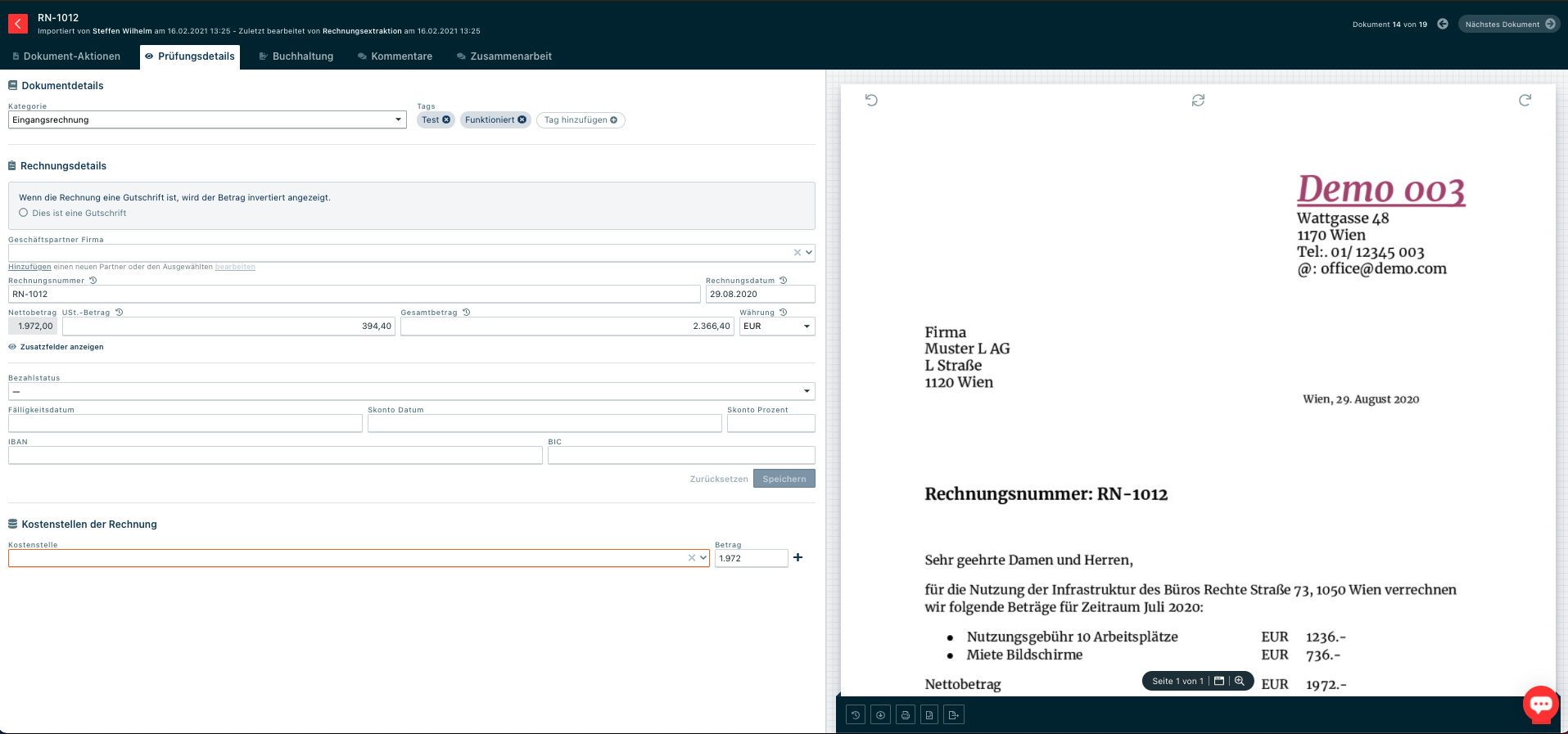
Task: Click the print icon in bottom toolbar
Action: (905, 715)
